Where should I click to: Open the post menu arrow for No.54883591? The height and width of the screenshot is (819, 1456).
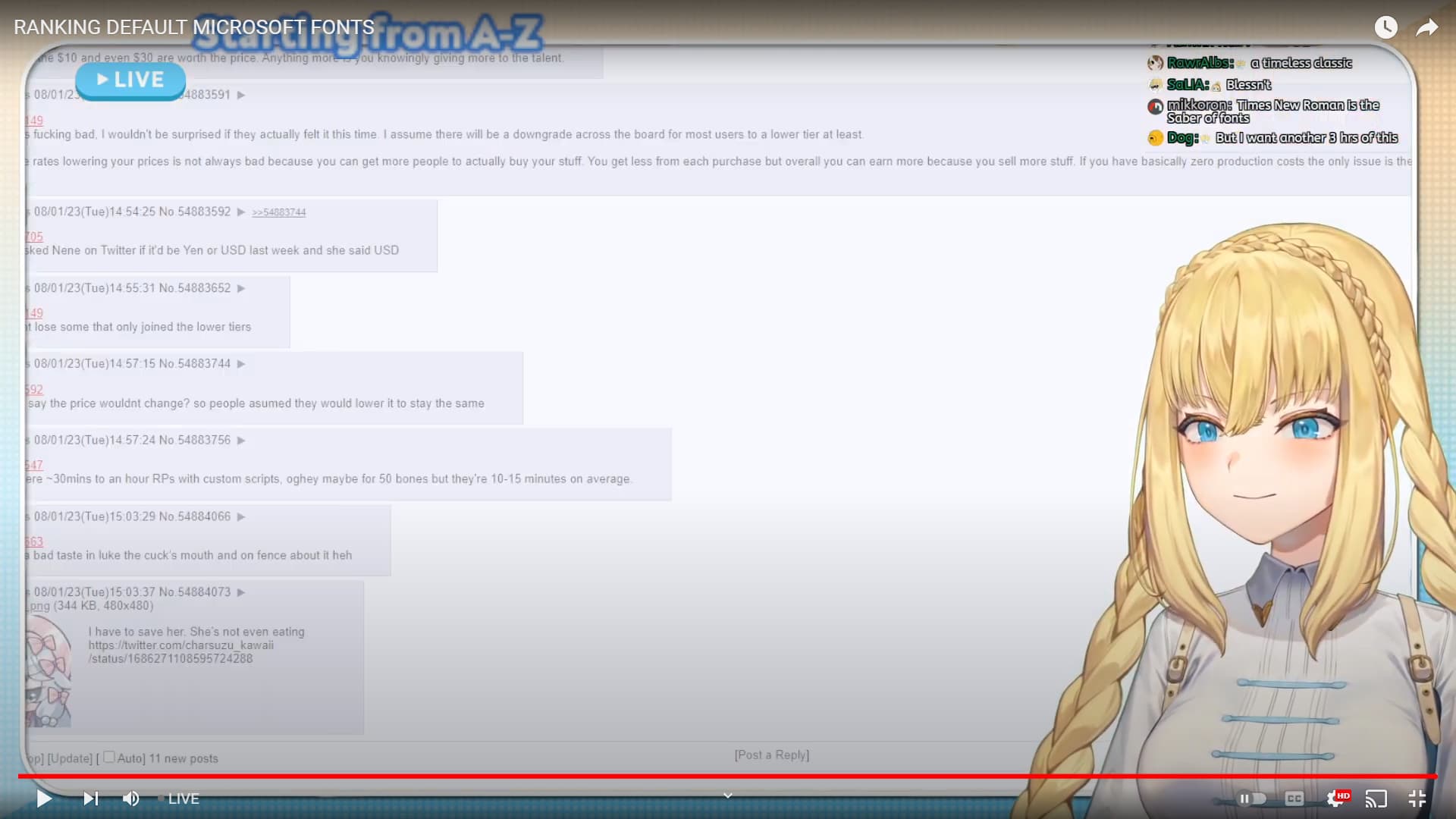click(241, 95)
